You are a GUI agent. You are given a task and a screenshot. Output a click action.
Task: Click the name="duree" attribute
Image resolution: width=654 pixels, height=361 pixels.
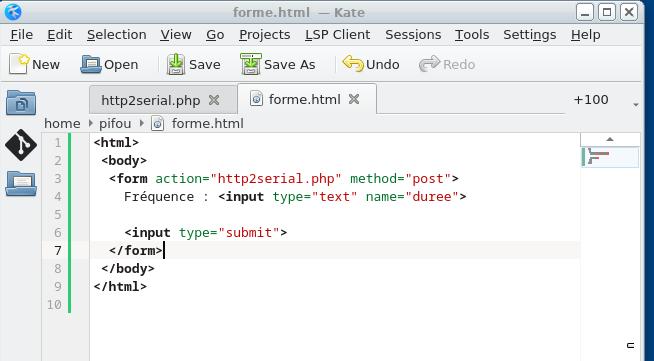click(x=412, y=196)
